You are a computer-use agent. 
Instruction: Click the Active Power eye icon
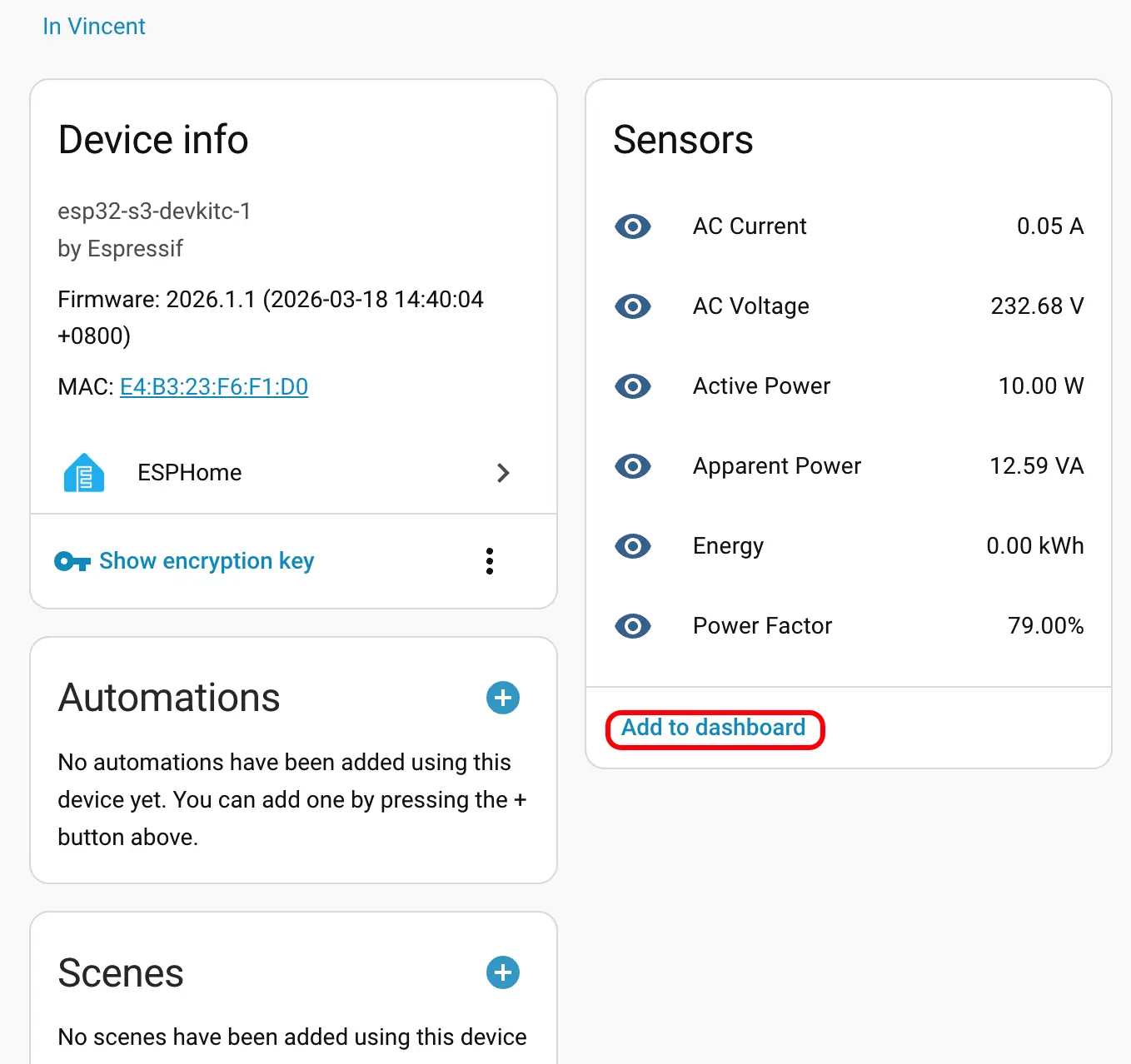point(632,386)
